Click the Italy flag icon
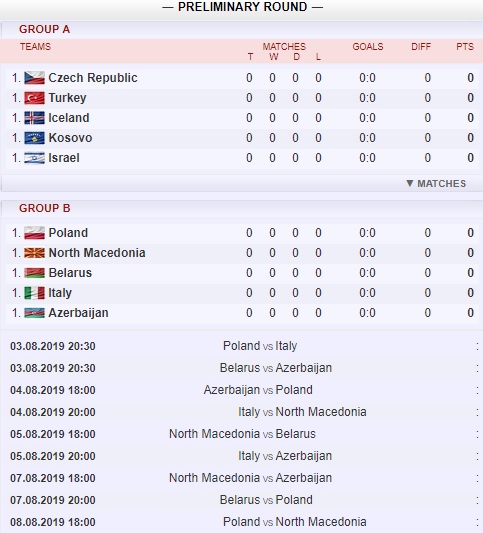 34,293
